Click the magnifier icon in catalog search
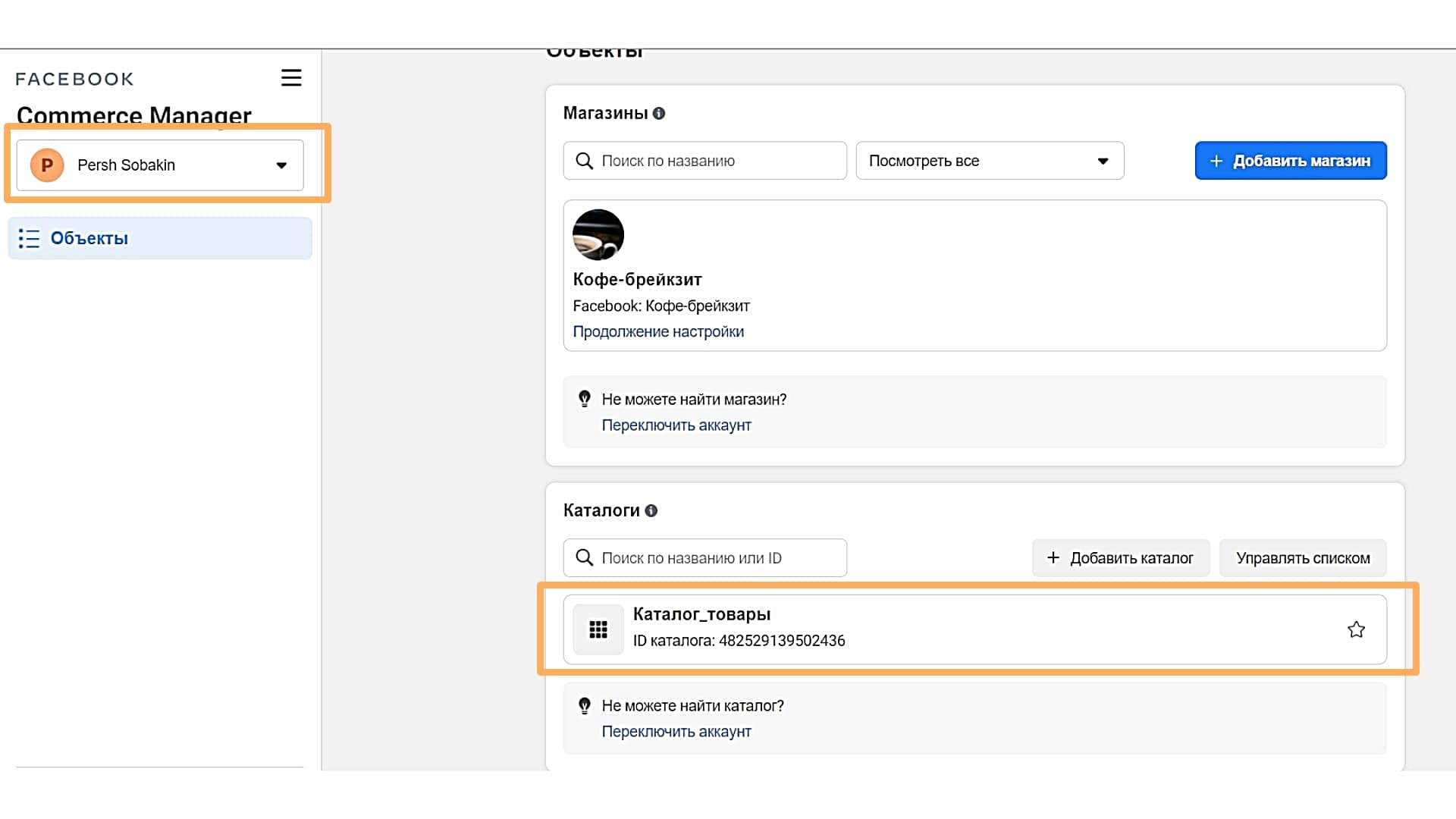The height and width of the screenshot is (819, 1456). pyautogui.click(x=584, y=558)
